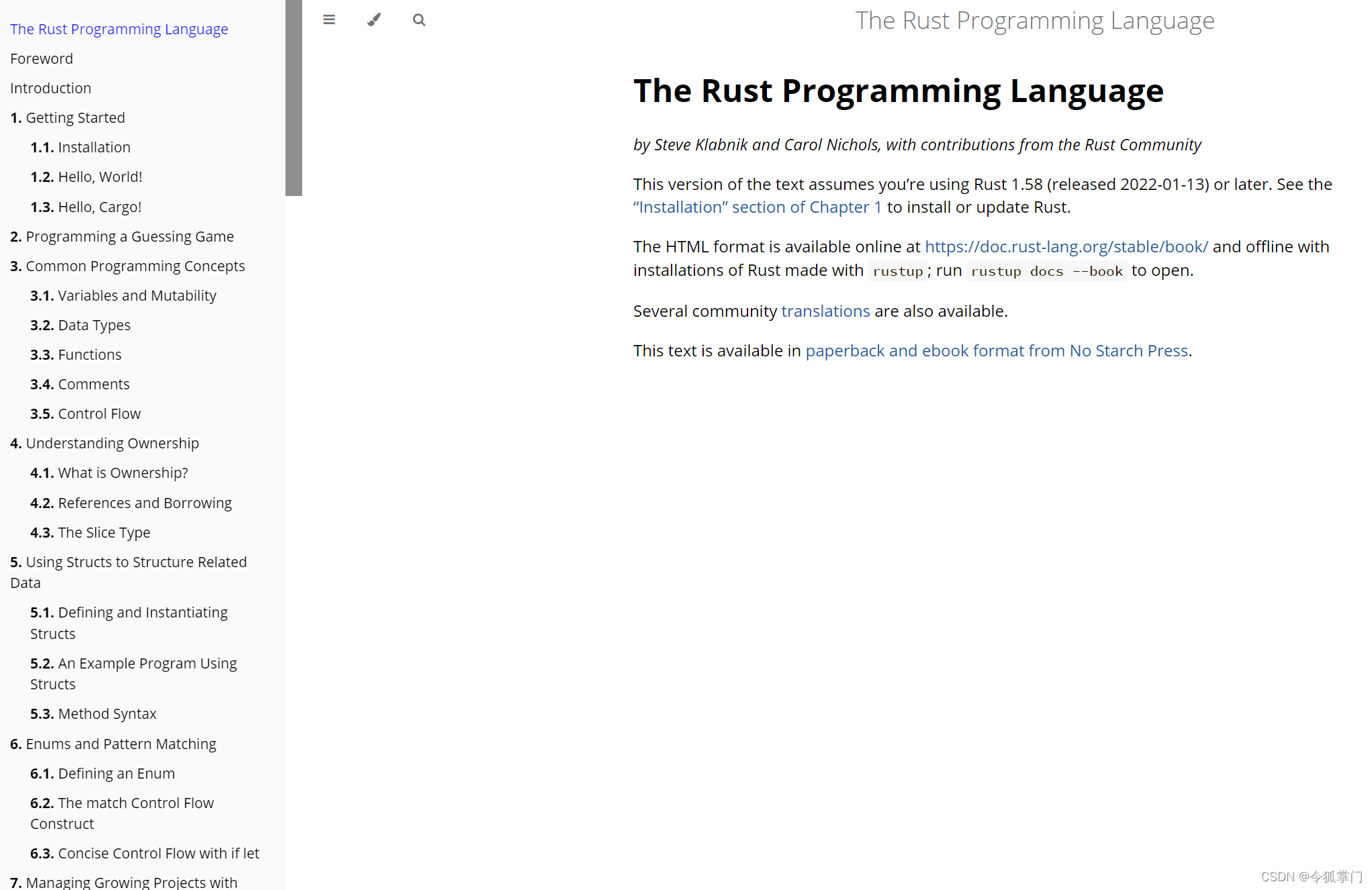
Task: Open 6. Enums and Pattern Matching
Action: click(x=113, y=744)
